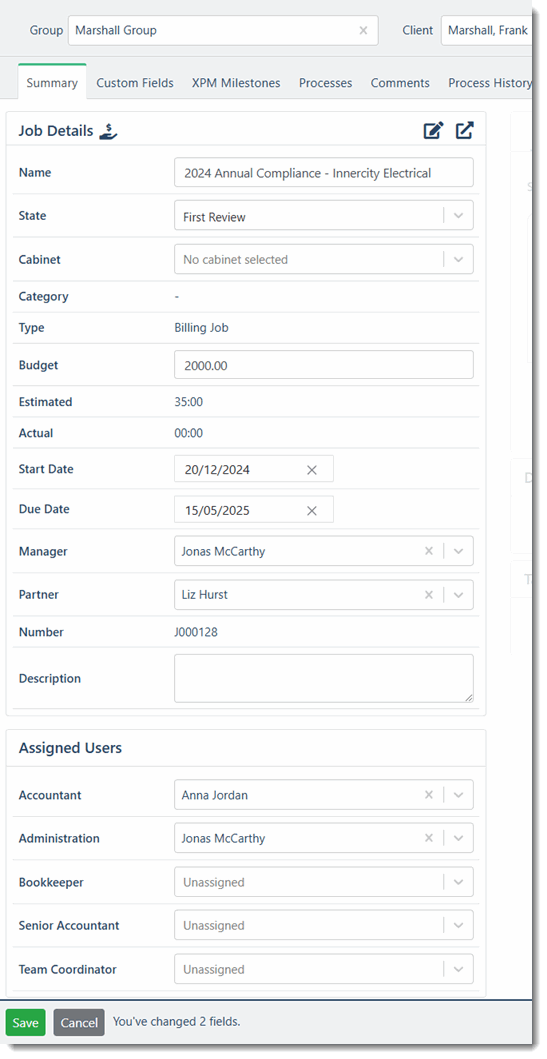Open the XPM Milestones tab

click(236, 83)
